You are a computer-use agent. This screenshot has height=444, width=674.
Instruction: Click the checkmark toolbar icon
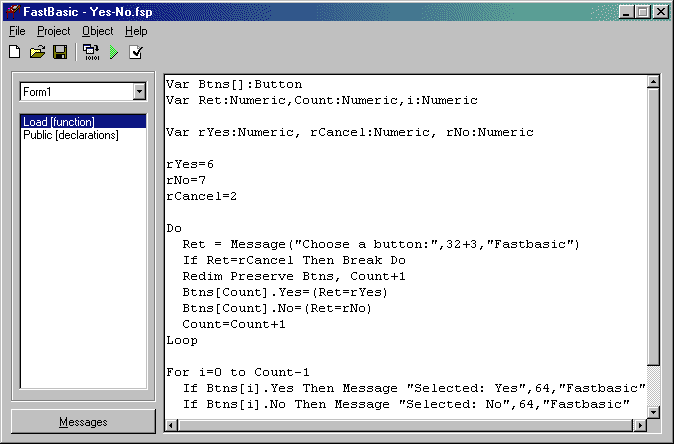point(136,52)
